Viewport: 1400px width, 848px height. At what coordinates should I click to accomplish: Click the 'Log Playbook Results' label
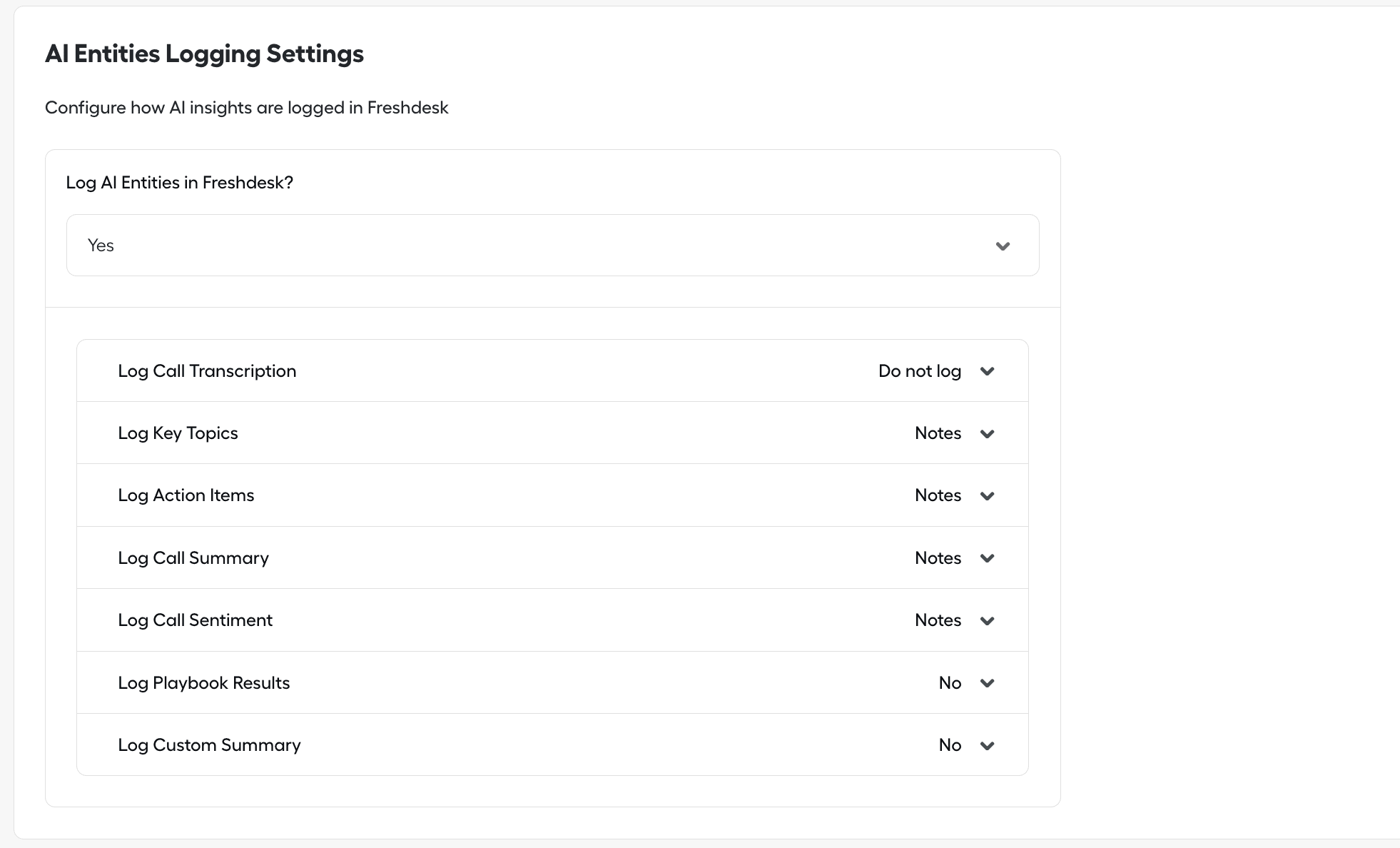point(203,683)
